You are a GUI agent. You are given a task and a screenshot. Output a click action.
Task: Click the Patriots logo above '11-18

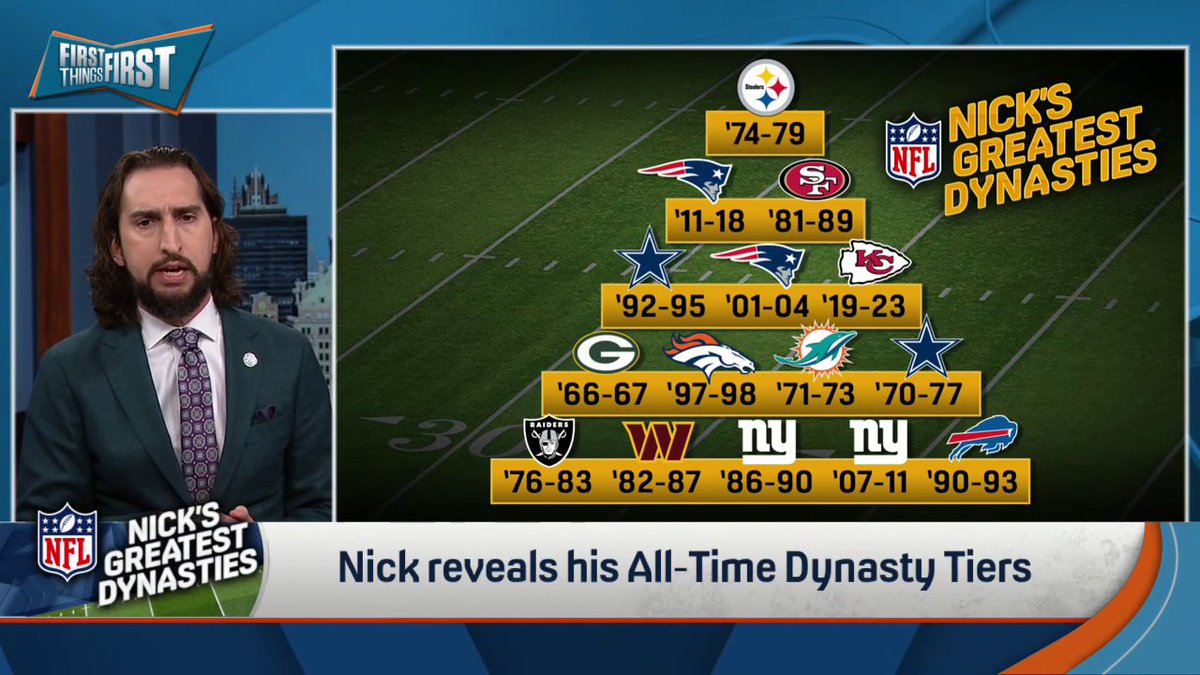(x=686, y=179)
